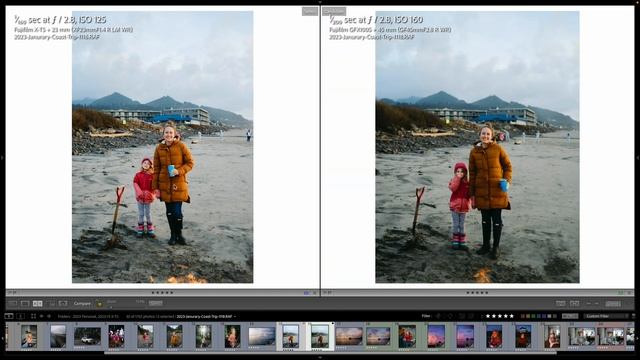The image size is (640, 360).
Task: Click the Candidate label on right pane
Action: point(334,11)
